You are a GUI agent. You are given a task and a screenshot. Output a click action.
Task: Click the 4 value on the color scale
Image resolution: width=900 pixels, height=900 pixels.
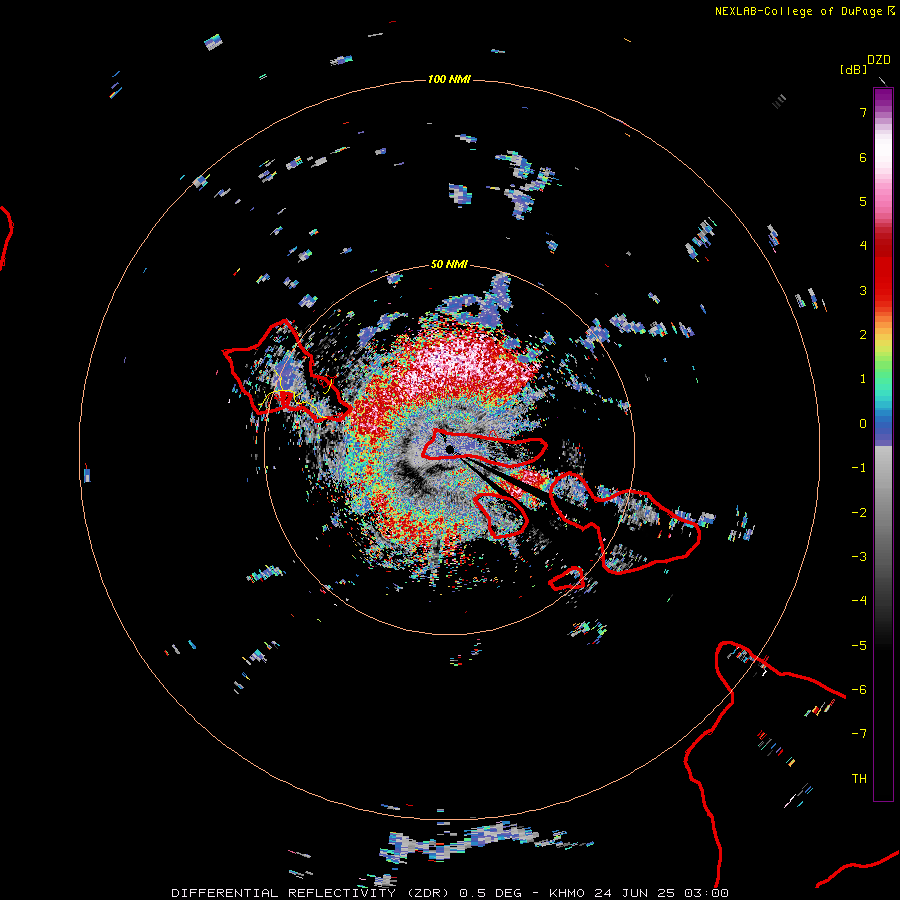863,246
